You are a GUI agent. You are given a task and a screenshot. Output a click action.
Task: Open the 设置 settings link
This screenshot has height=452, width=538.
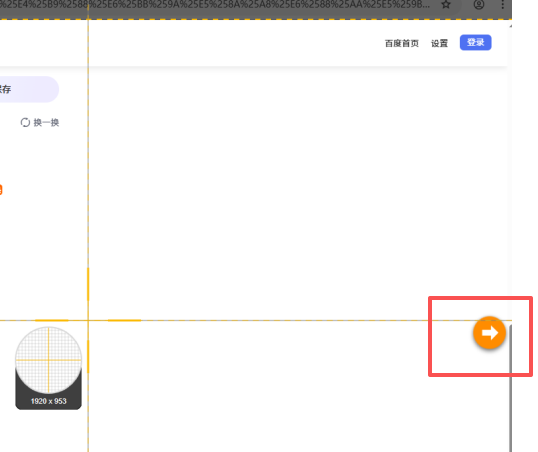(x=440, y=43)
